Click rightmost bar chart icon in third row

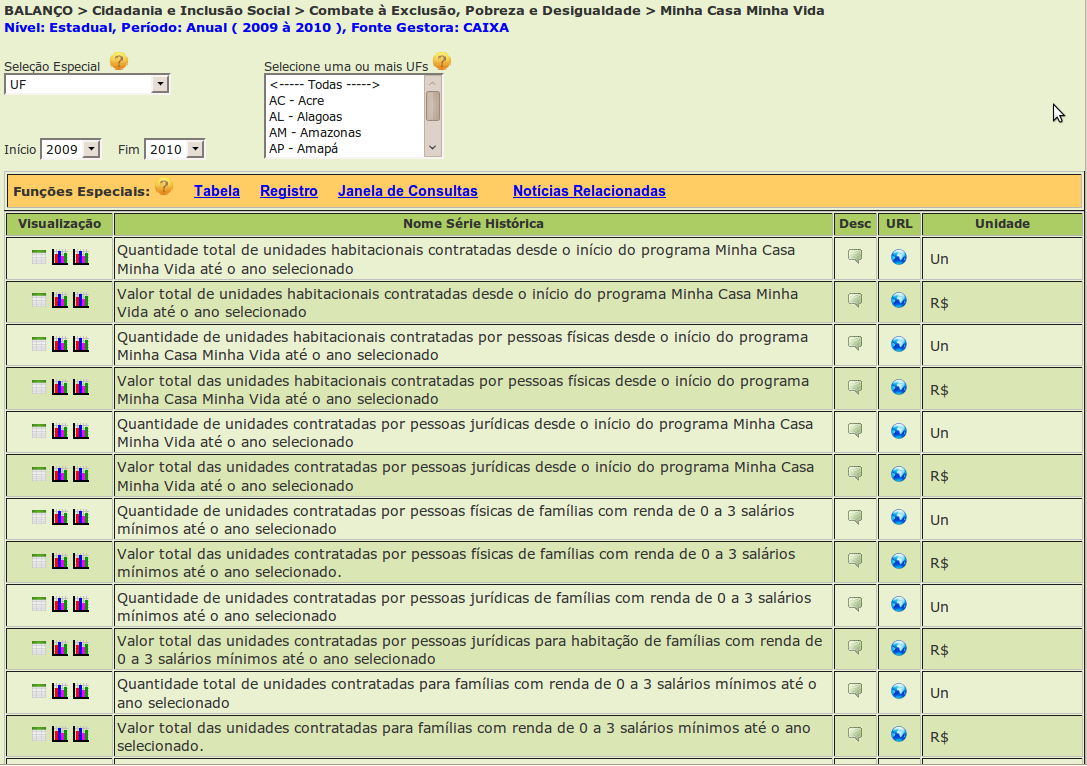click(81, 344)
